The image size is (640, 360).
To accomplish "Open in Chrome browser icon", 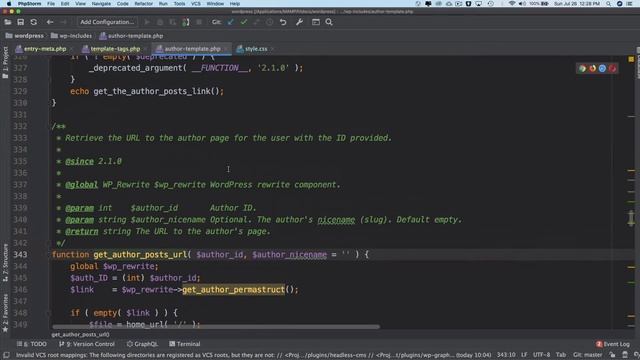I will pyautogui.click(x=582, y=69).
